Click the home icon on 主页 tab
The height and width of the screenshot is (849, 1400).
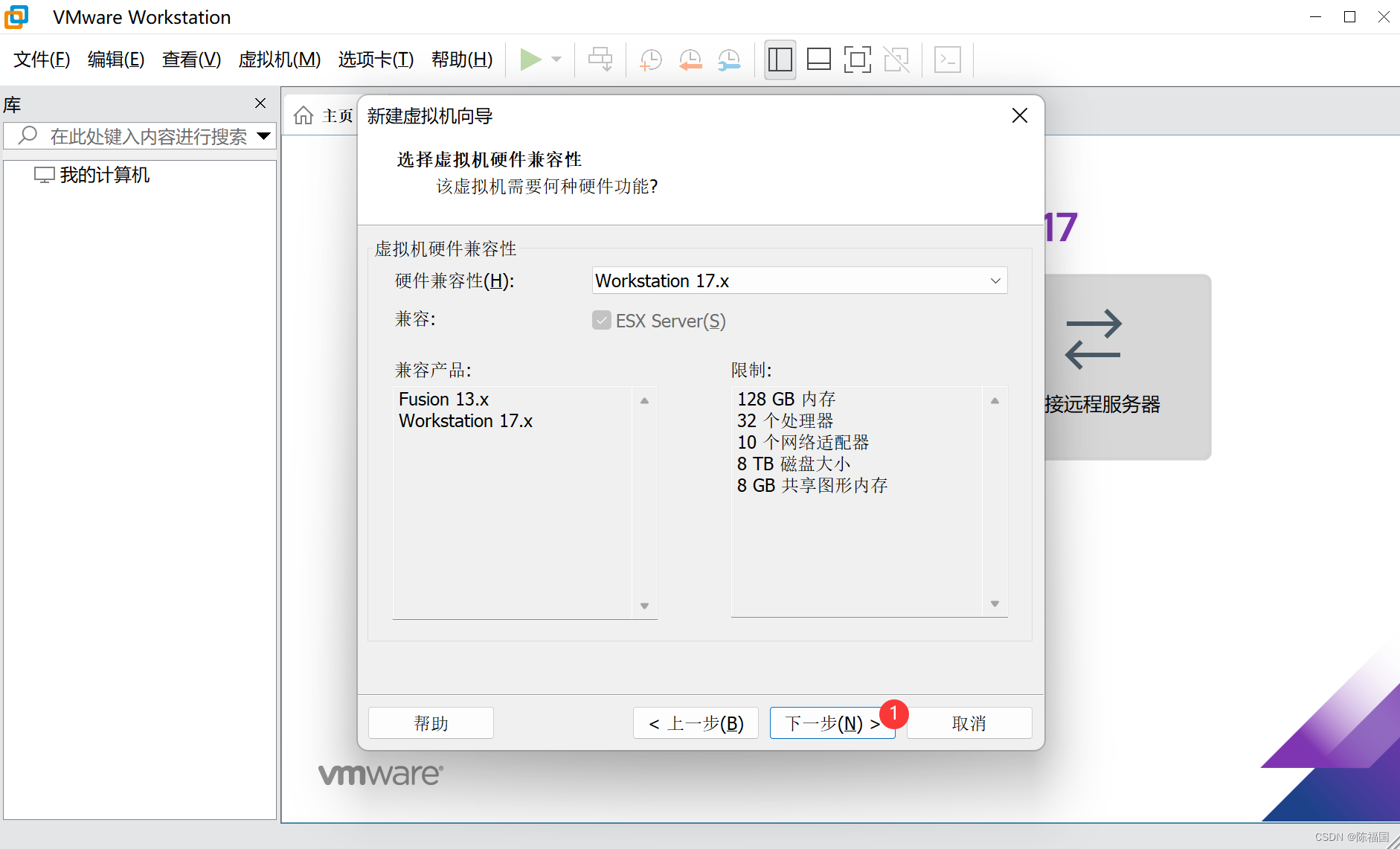point(304,115)
